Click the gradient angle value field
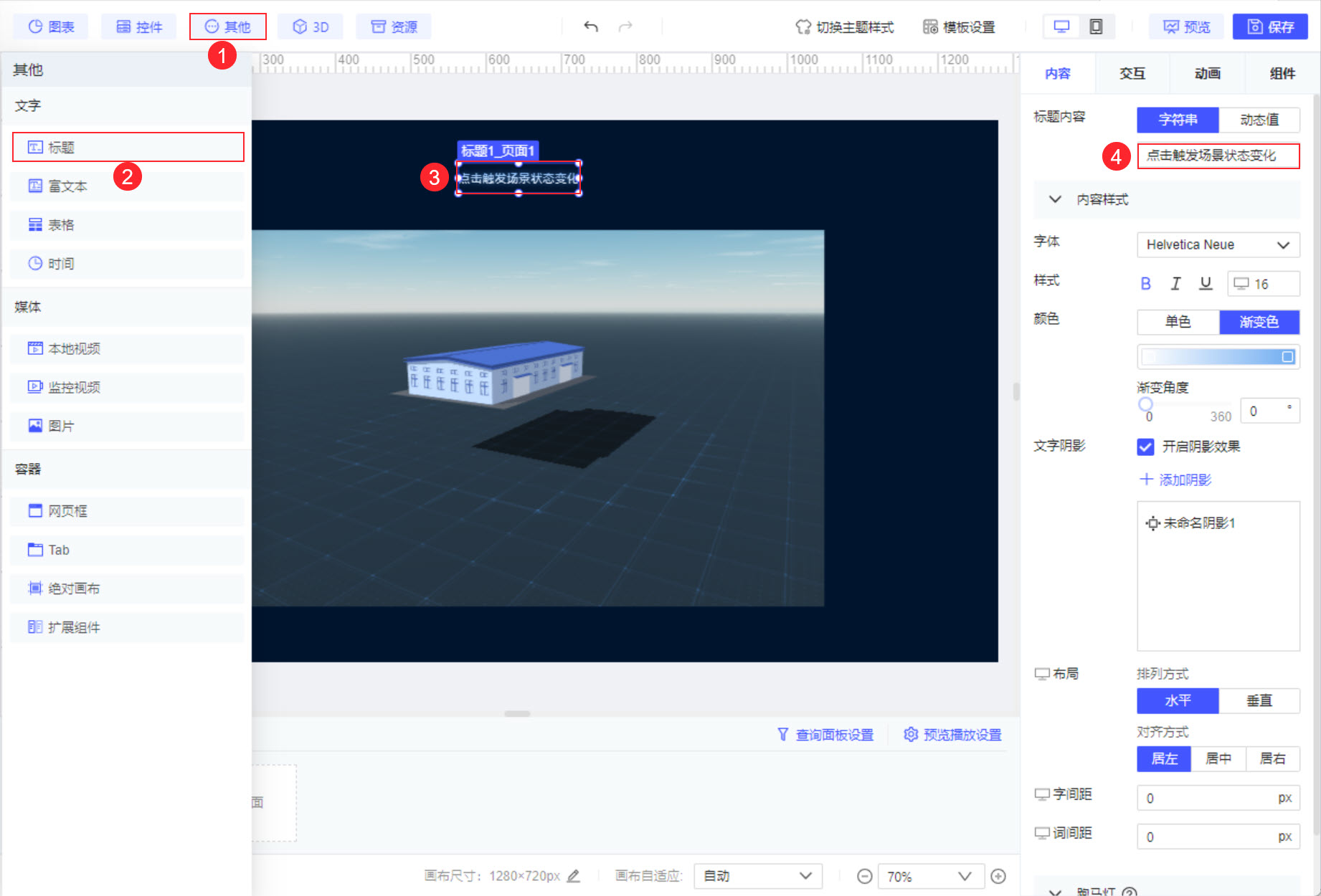The width and height of the screenshot is (1321, 896). pyautogui.click(x=1270, y=411)
